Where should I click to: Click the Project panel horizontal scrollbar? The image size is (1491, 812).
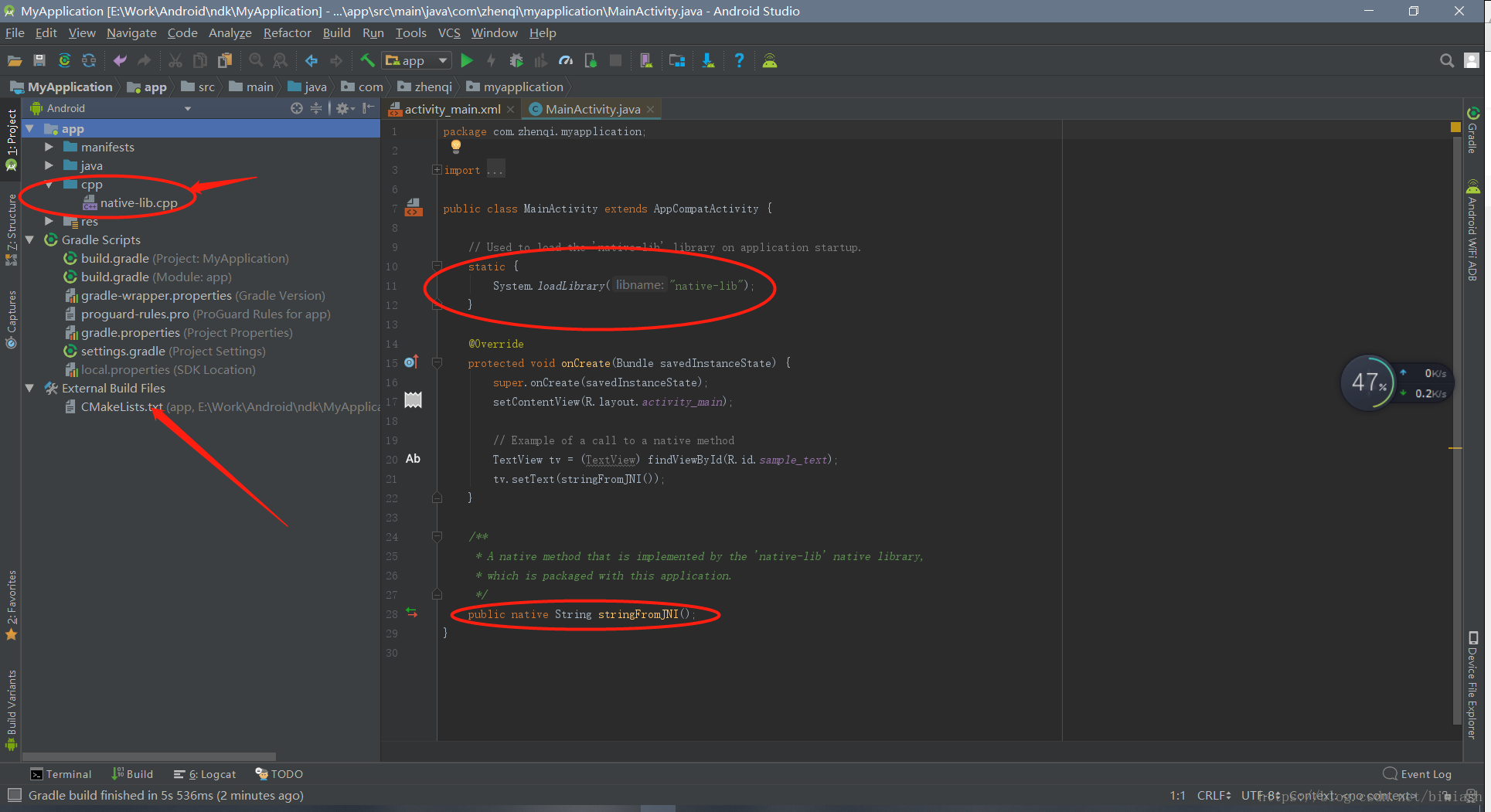[149, 756]
